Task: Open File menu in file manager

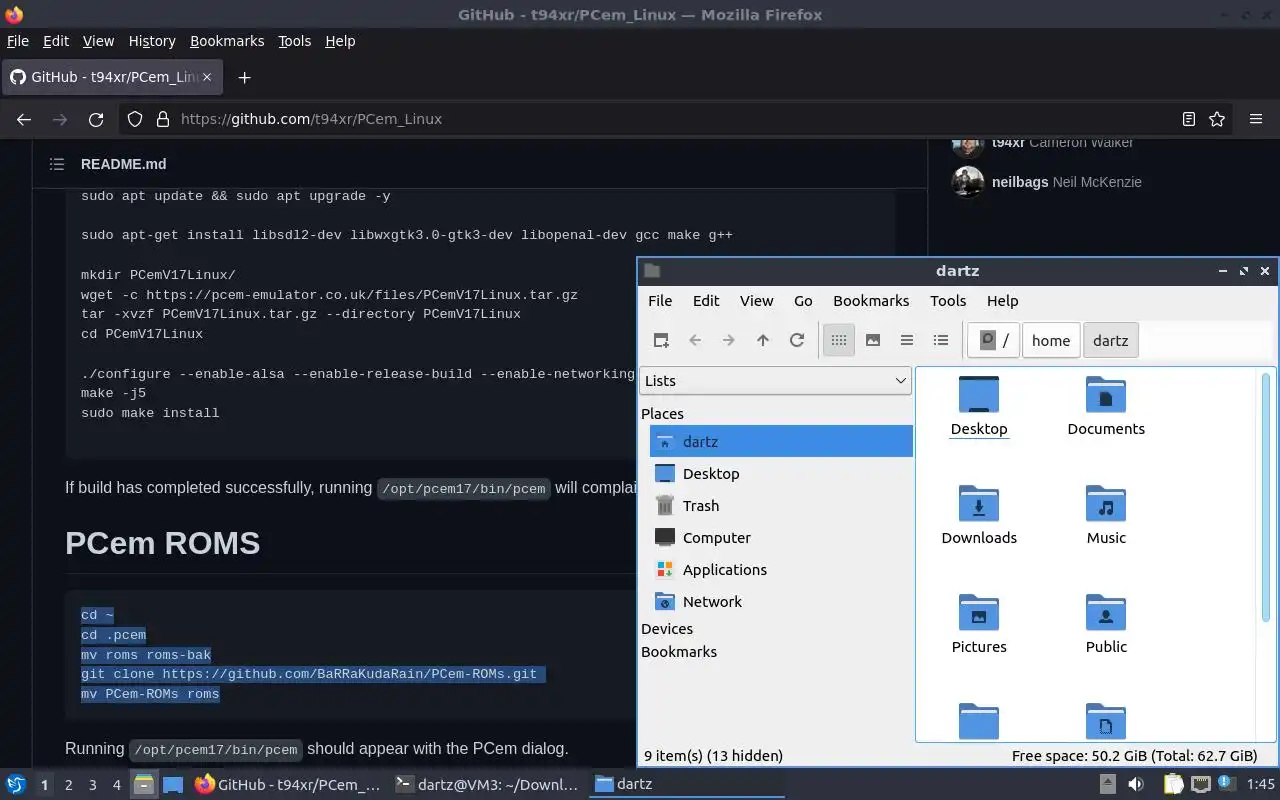Action: click(x=660, y=301)
